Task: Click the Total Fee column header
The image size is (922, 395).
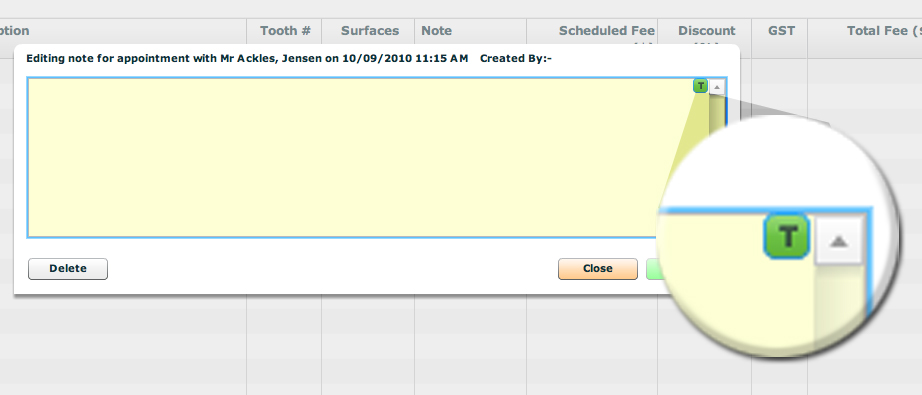Action: click(884, 31)
